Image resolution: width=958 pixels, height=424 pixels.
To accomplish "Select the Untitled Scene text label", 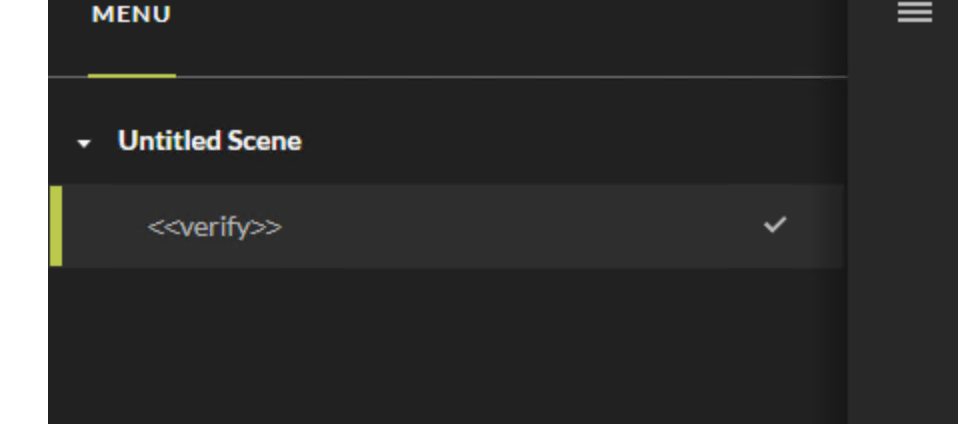I will pyautogui.click(x=209, y=141).
